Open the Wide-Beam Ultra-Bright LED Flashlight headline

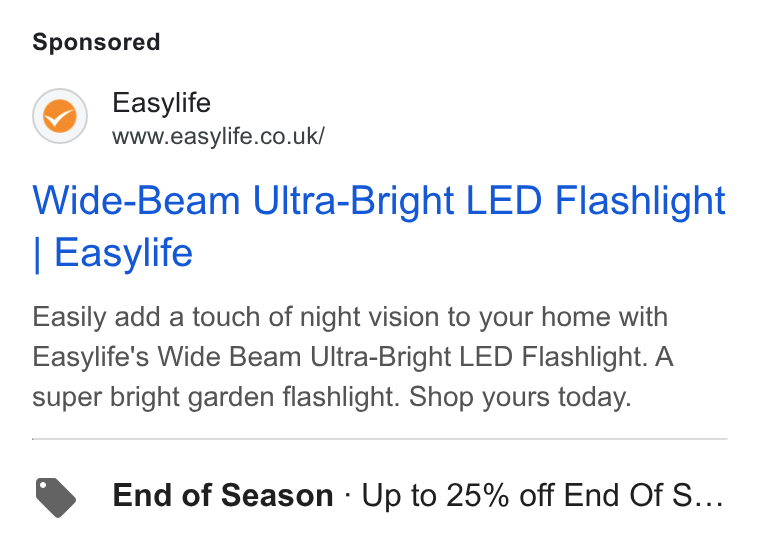(379, 226)
